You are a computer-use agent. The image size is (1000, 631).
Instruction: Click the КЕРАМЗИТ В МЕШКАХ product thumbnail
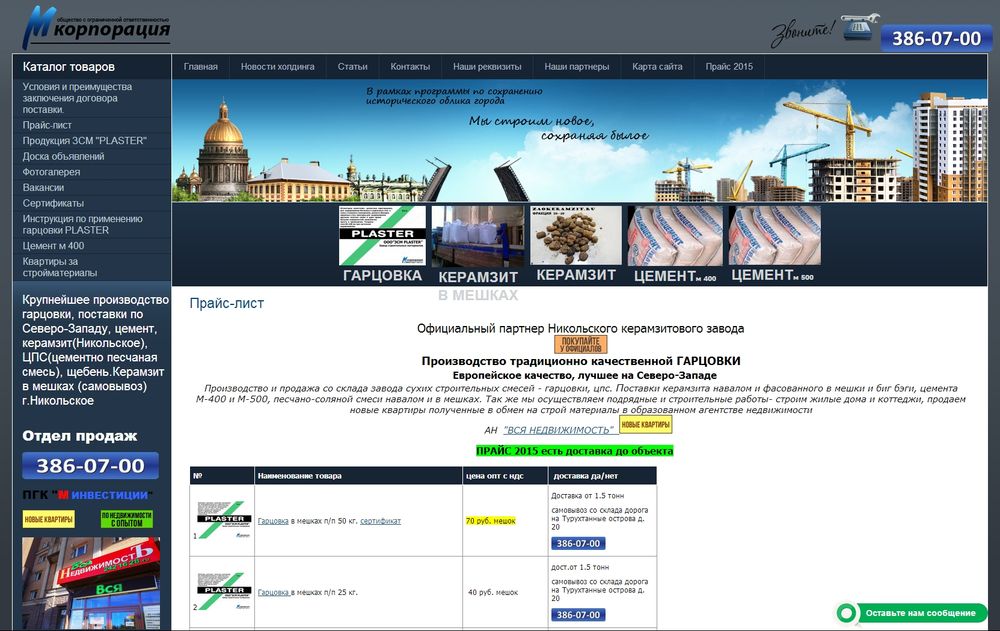[478, 235]
